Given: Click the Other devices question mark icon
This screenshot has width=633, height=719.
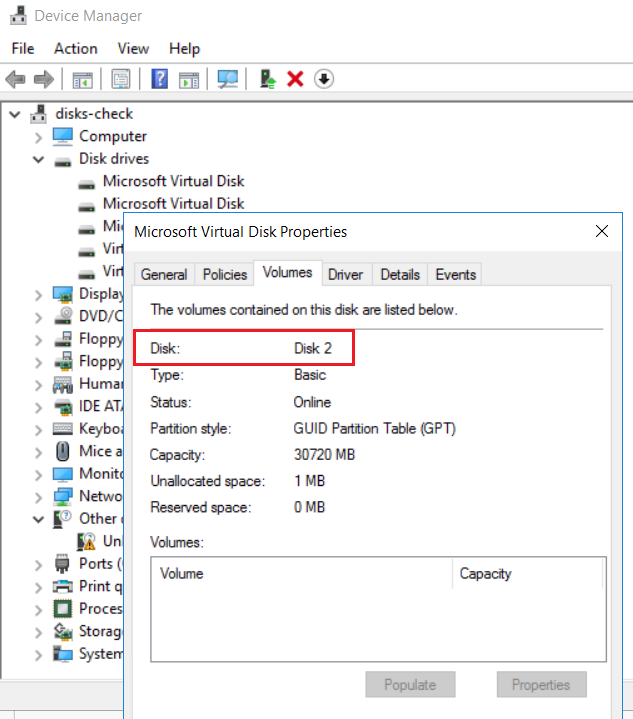Looking at the screenshot, I should coord(62,519).
